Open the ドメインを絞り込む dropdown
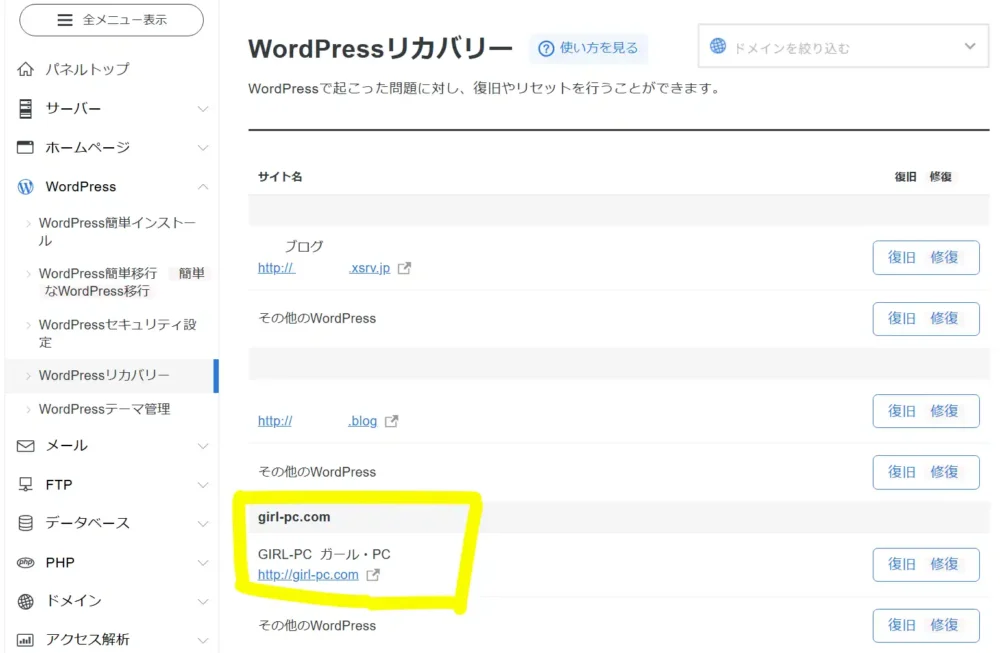Viewport: 1000px width, 653px height. pos(843,47)
